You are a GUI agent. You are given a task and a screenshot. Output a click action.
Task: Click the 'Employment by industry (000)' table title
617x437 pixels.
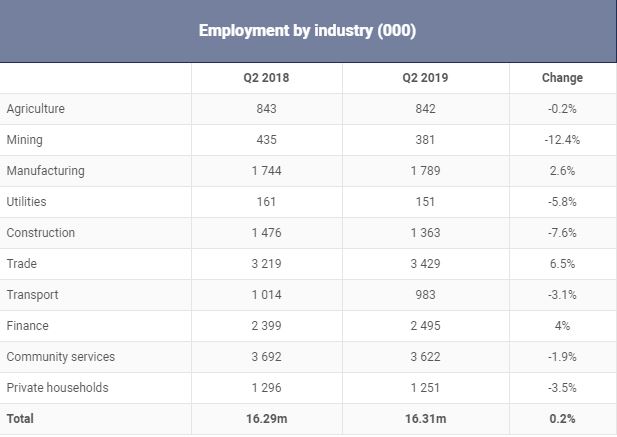(x=307, y=30)
